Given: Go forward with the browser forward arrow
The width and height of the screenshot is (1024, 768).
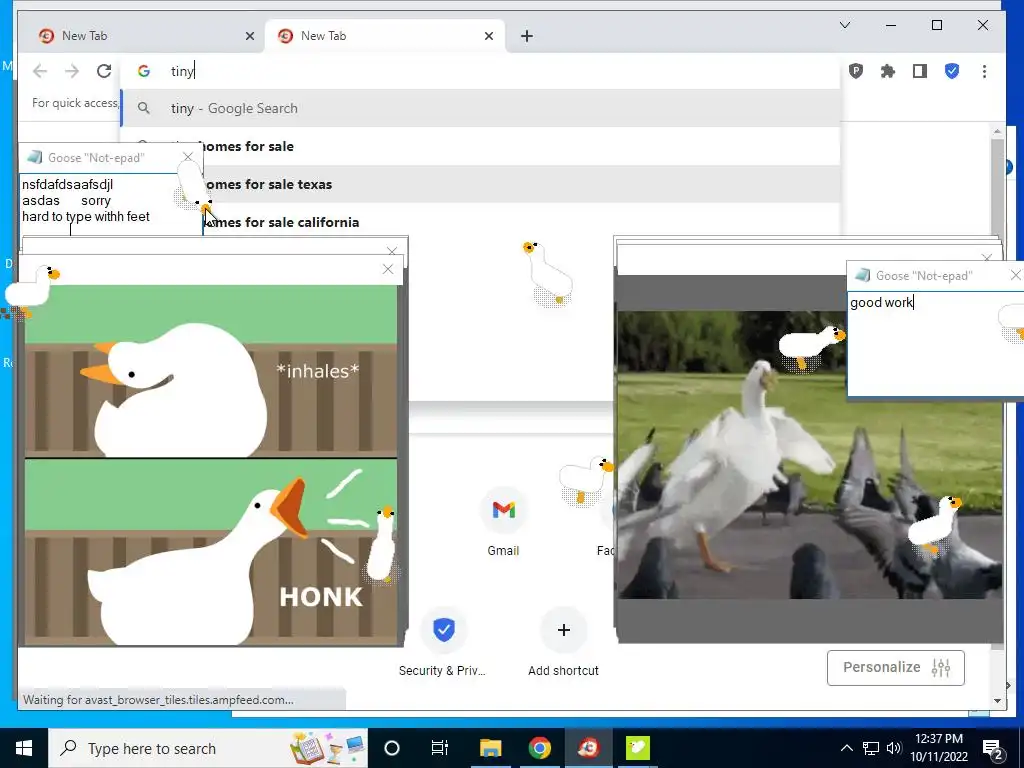Looking at the screenshot, I should coord(72,71).
